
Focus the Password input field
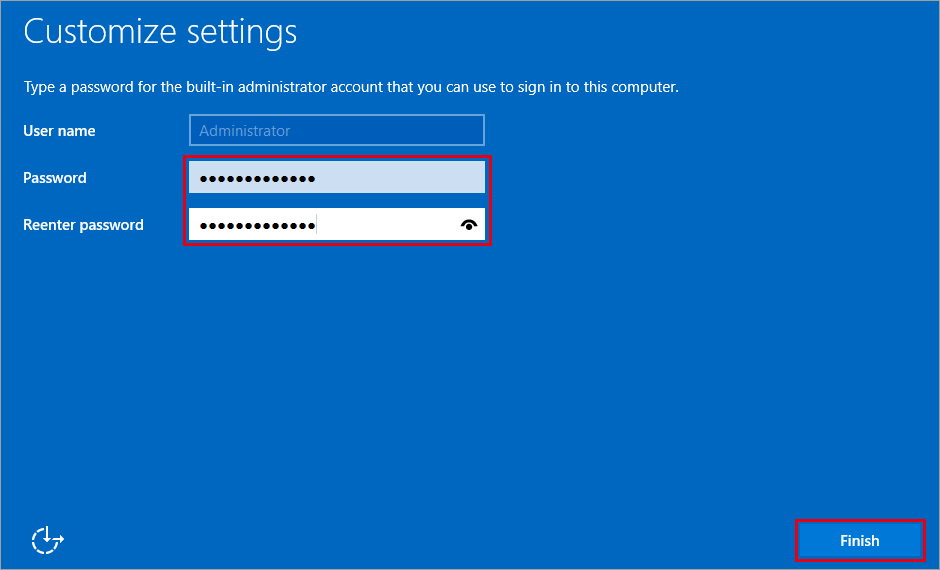(337, 178)
